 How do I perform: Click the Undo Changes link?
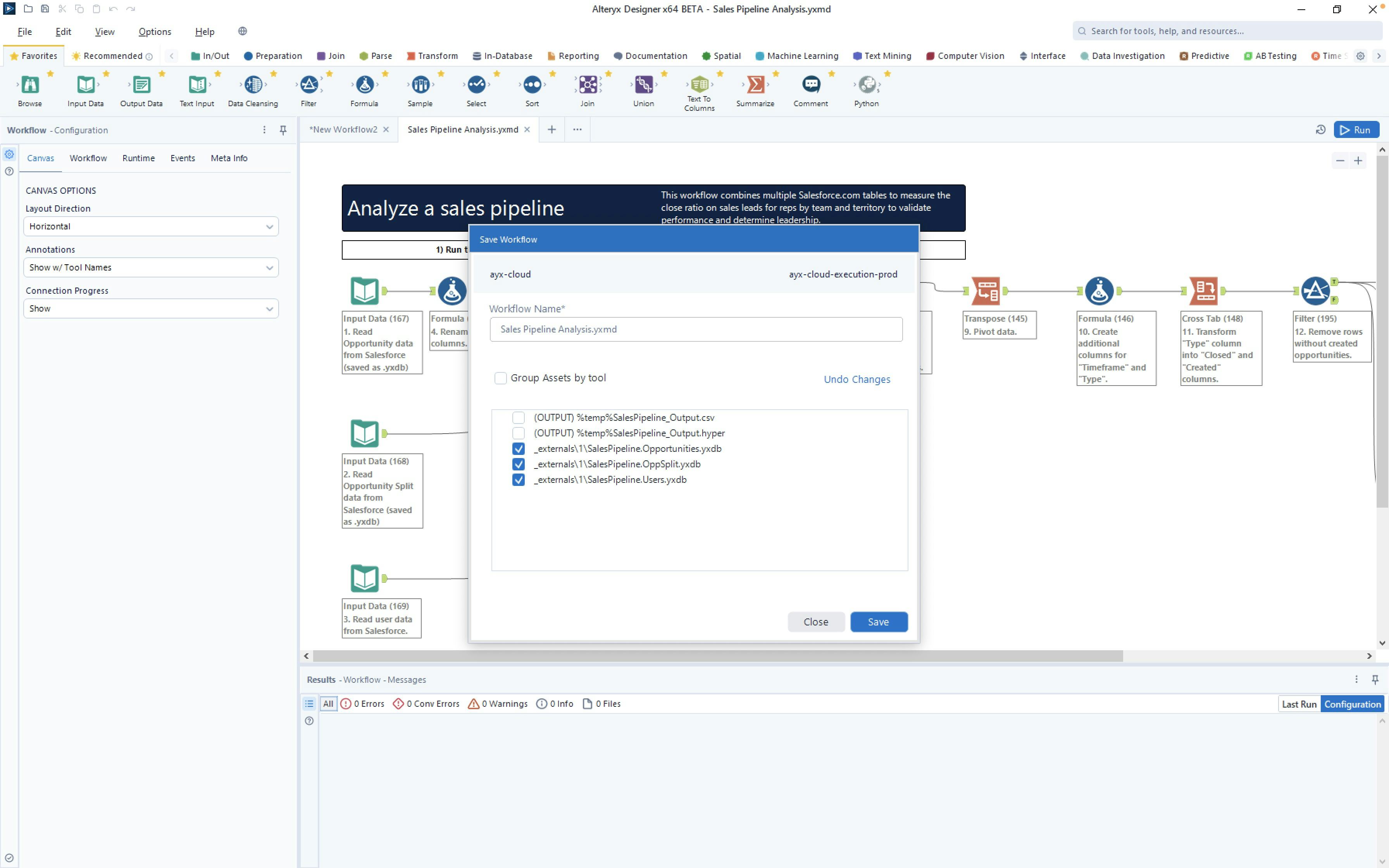(x=856, y=379)
